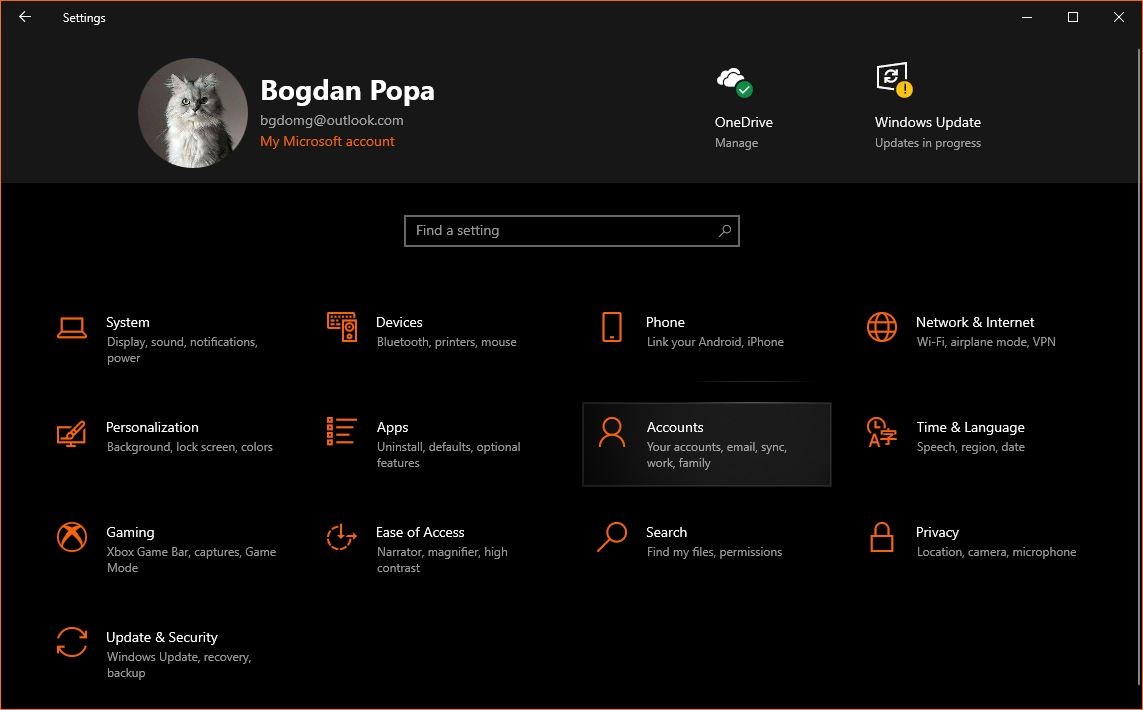Open Devices settings via the keyboard icon

pos(341,327)
